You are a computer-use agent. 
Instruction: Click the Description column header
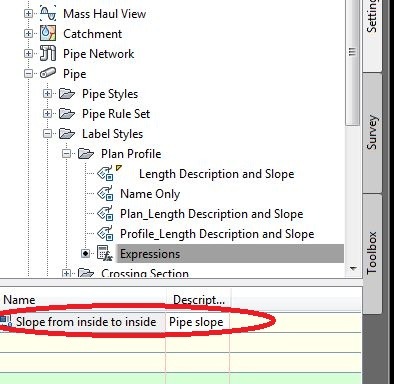click(x=198, y=300)
